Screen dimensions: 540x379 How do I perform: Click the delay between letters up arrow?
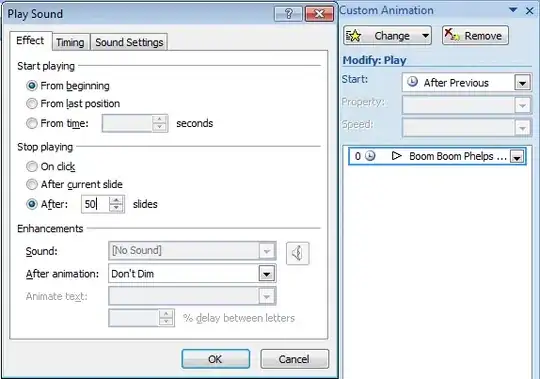click(166, 314)
